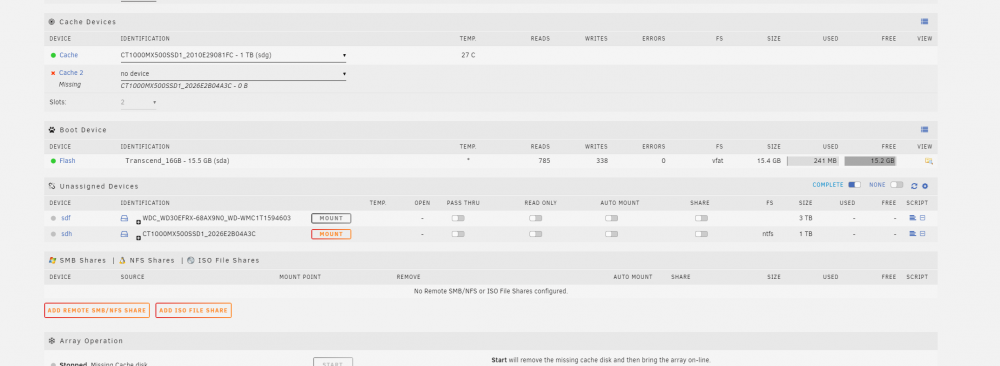The height and width of the screenshot is (366, 1000).
Task: Enable Pass Thru for sdf
Action: [x=458, y=218]
